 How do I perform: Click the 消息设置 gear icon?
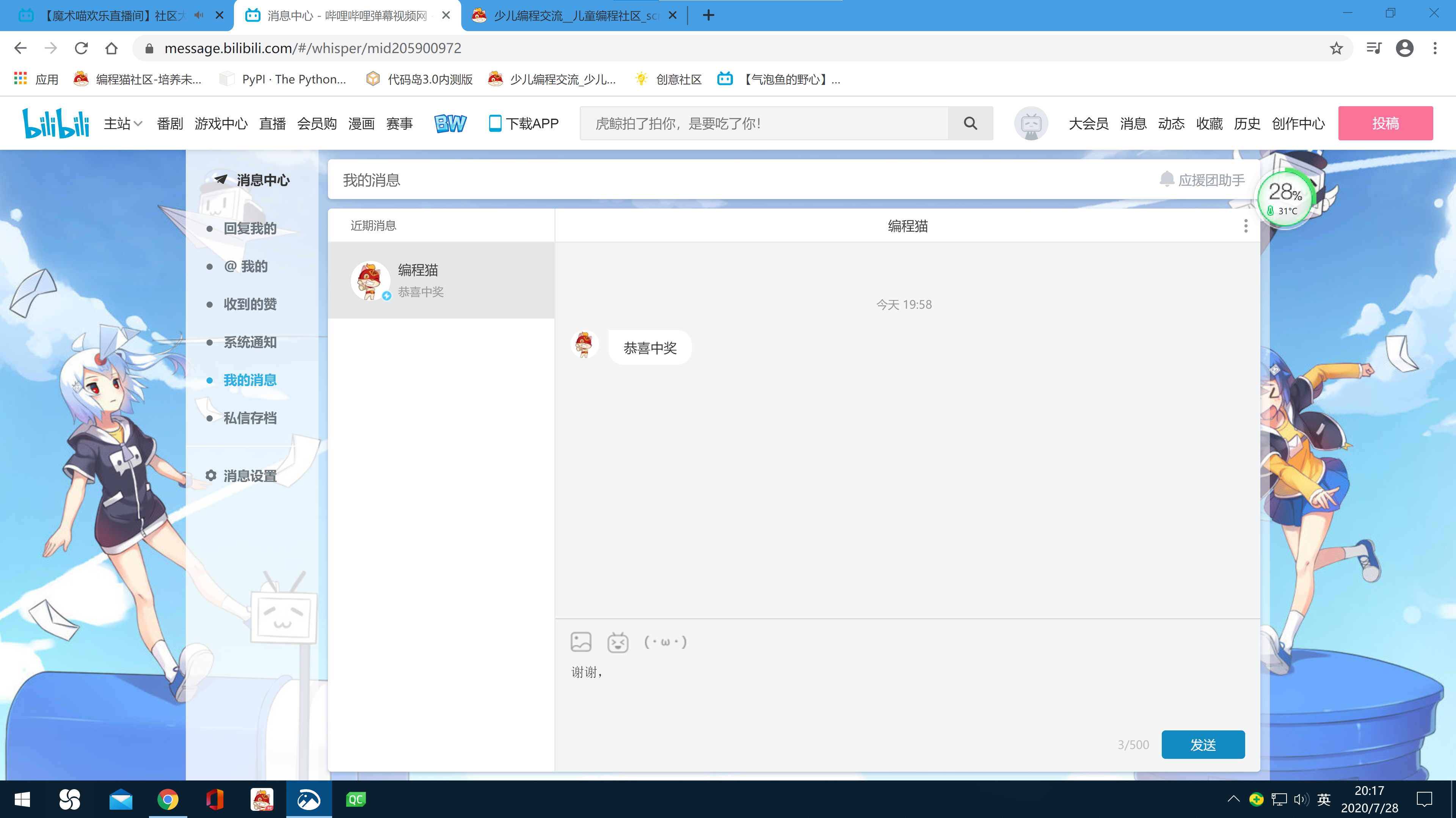[x=211, y=476]
